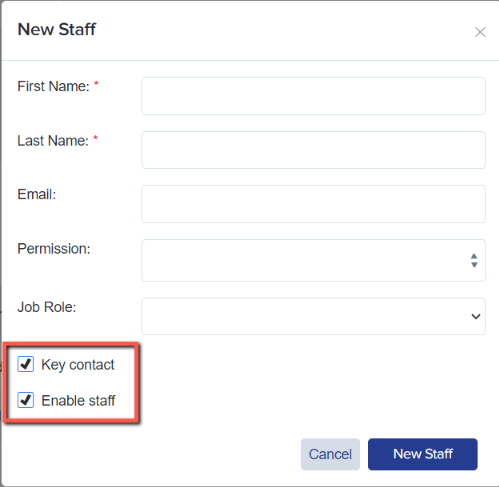
Task: Click the Key contact label text
Action: [x=78, y=365]
